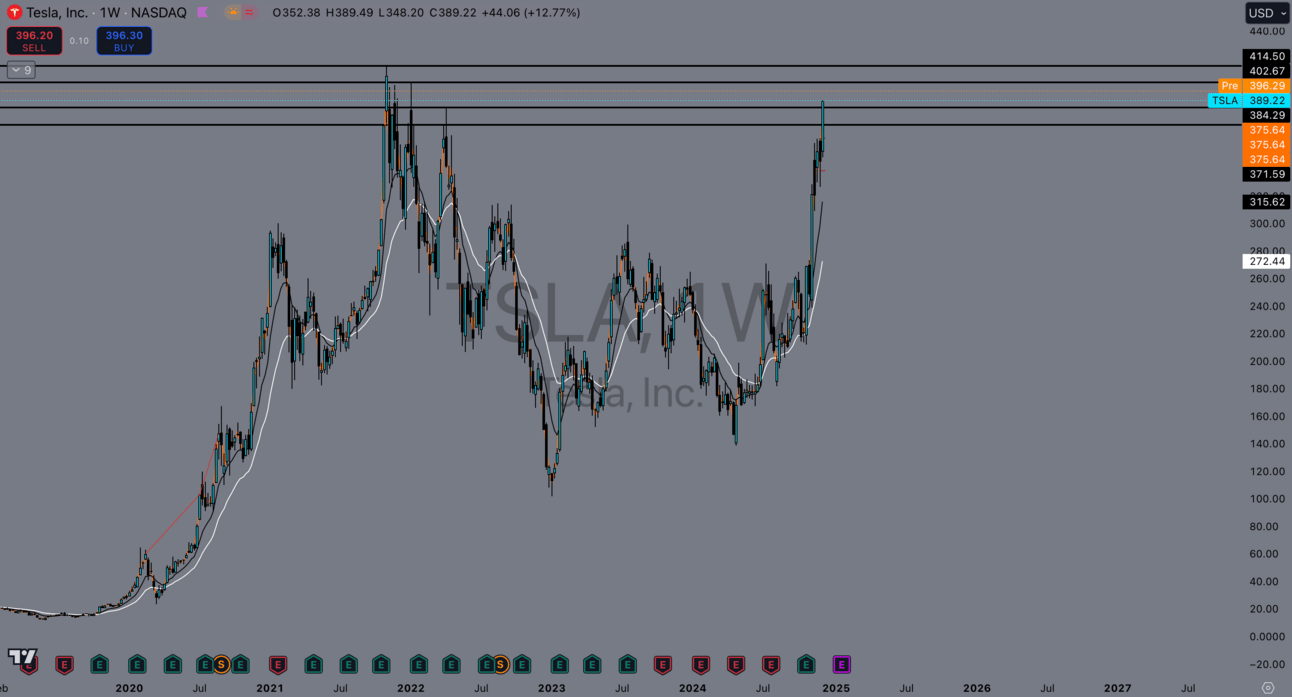This screenshot has width=1292, height=697.
Task: Click the -20.00 price scale label
Action: tap(1267, 664)
